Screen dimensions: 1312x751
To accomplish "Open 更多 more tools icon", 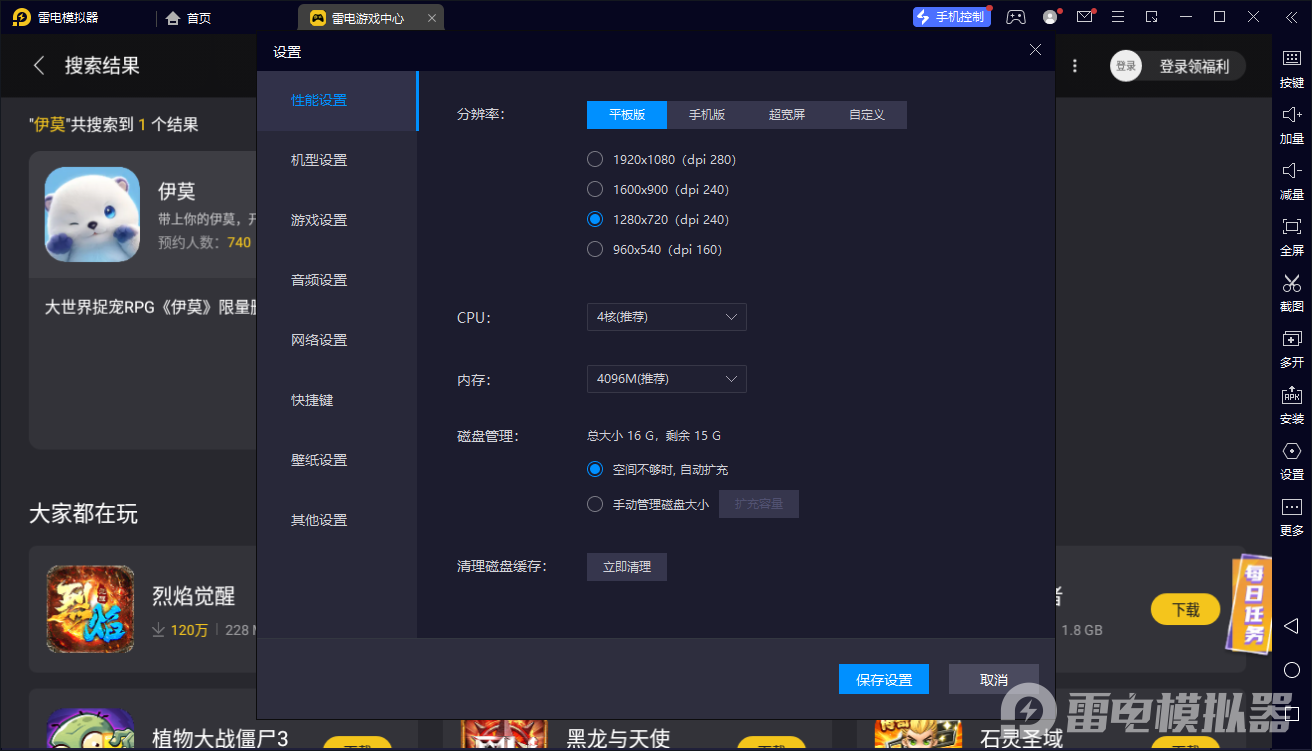I will coord(1292,517).
